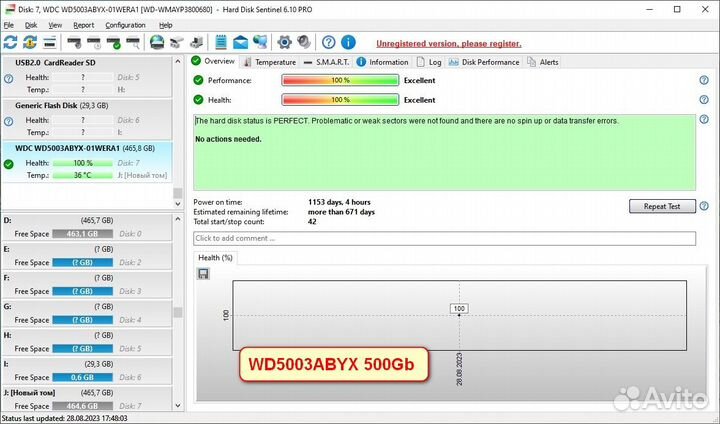Switch to the Temperature tab

tap(270, 62)
